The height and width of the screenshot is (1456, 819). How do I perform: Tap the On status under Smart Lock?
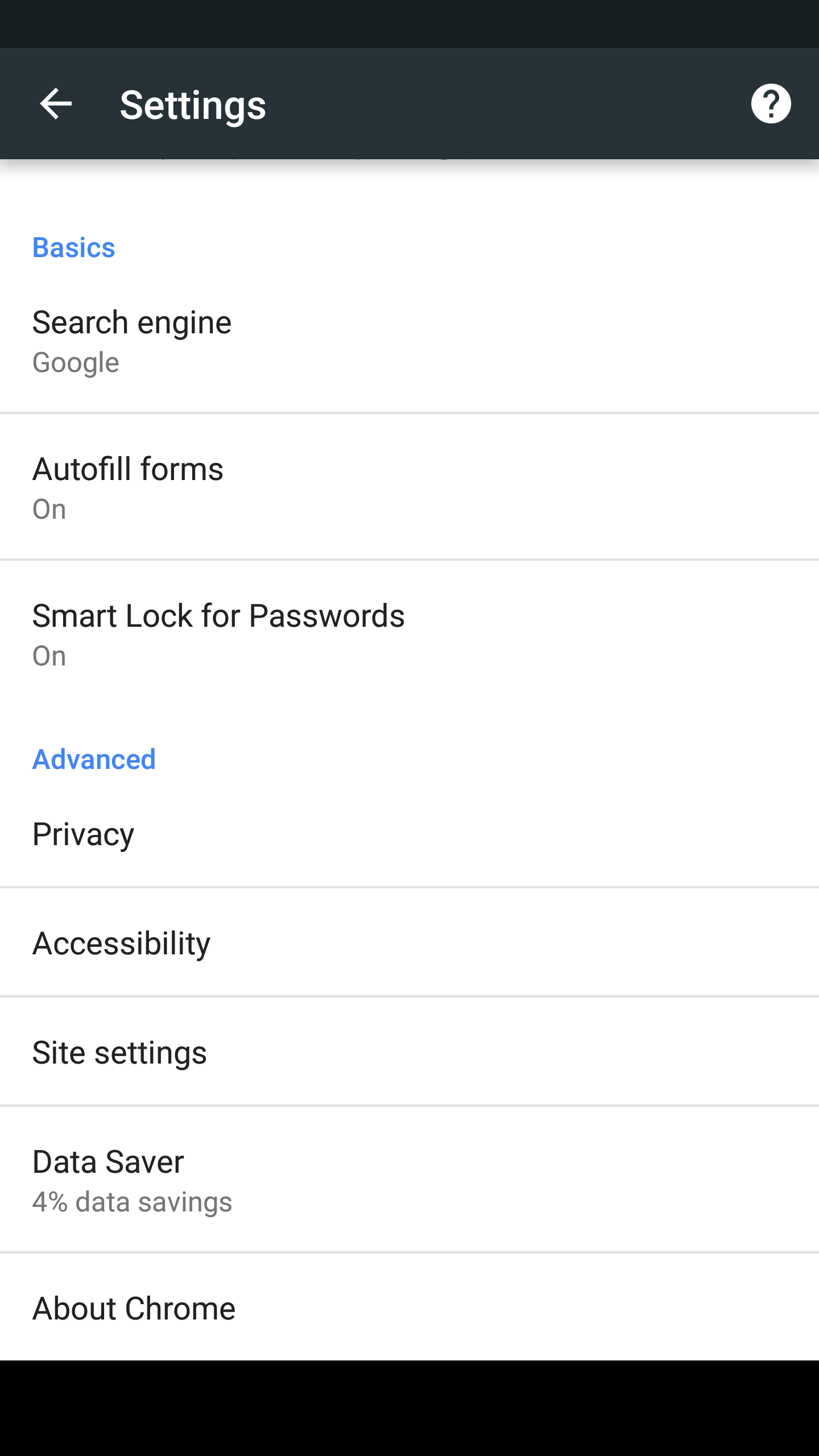click(49, 656)
